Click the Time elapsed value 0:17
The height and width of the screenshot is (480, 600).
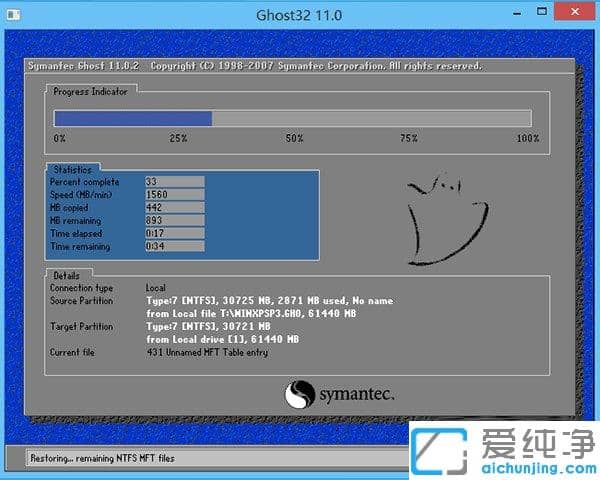[174, 233]
